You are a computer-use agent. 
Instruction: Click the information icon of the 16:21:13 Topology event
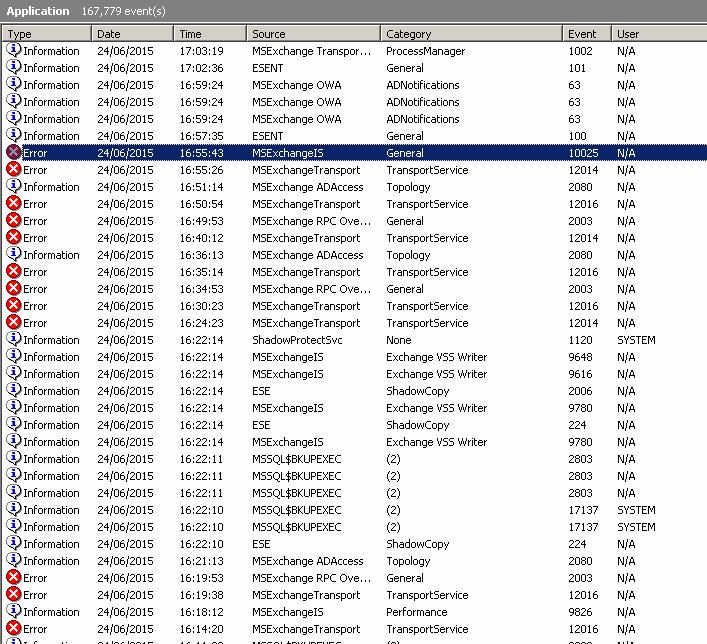[14, 560]
